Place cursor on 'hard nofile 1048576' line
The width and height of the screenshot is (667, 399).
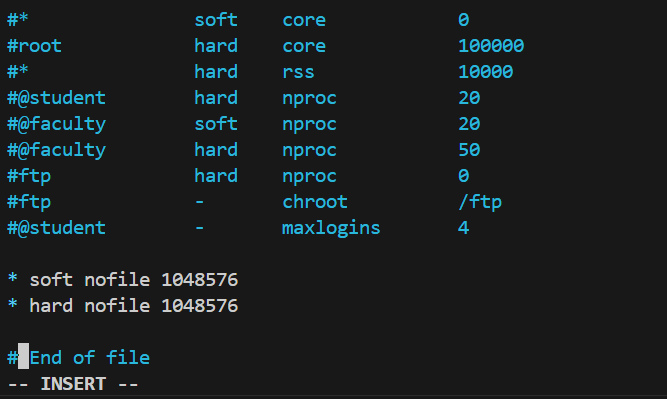(x=123, y=306)
